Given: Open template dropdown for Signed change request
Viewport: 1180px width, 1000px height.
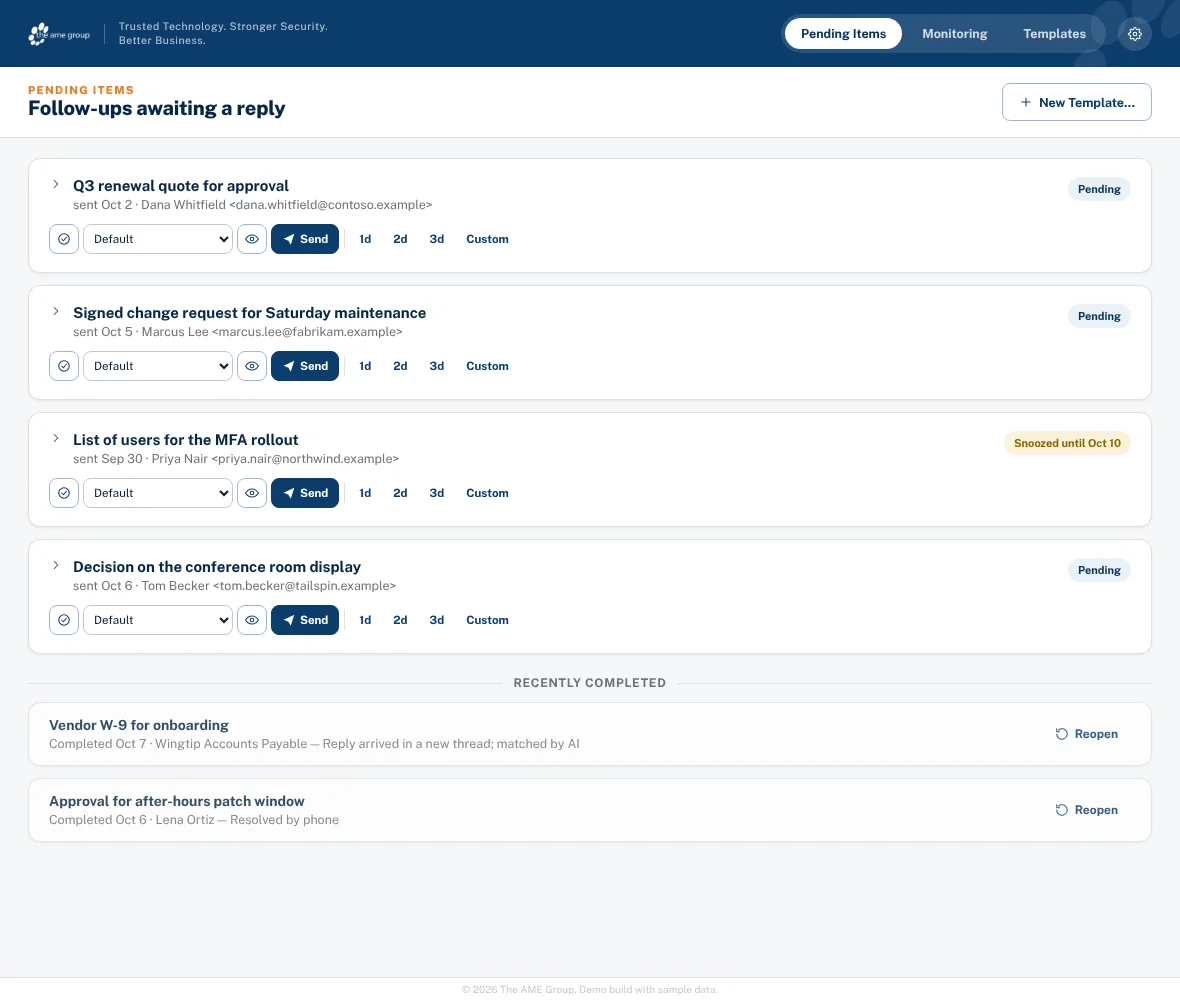Looking at the screenshot, I should [x=158, y=366].
